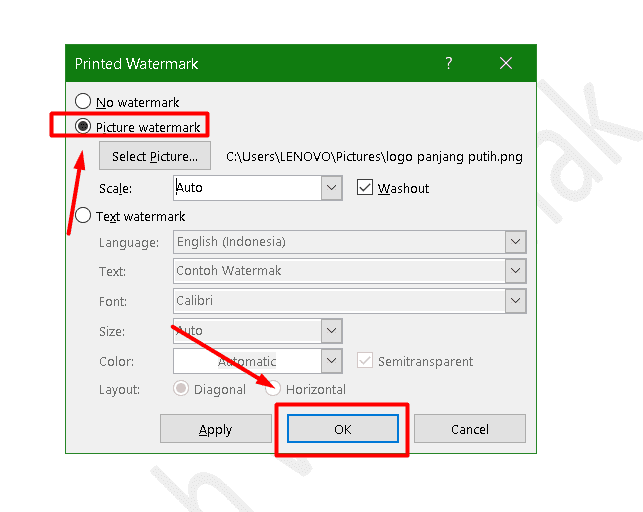Expand the Size dropdown arrow
643x512 pixels.
click(332, 330)
